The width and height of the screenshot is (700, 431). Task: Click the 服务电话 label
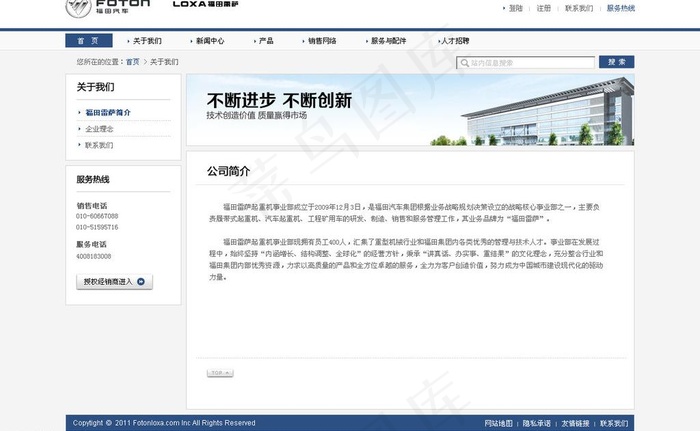[91, 244]
